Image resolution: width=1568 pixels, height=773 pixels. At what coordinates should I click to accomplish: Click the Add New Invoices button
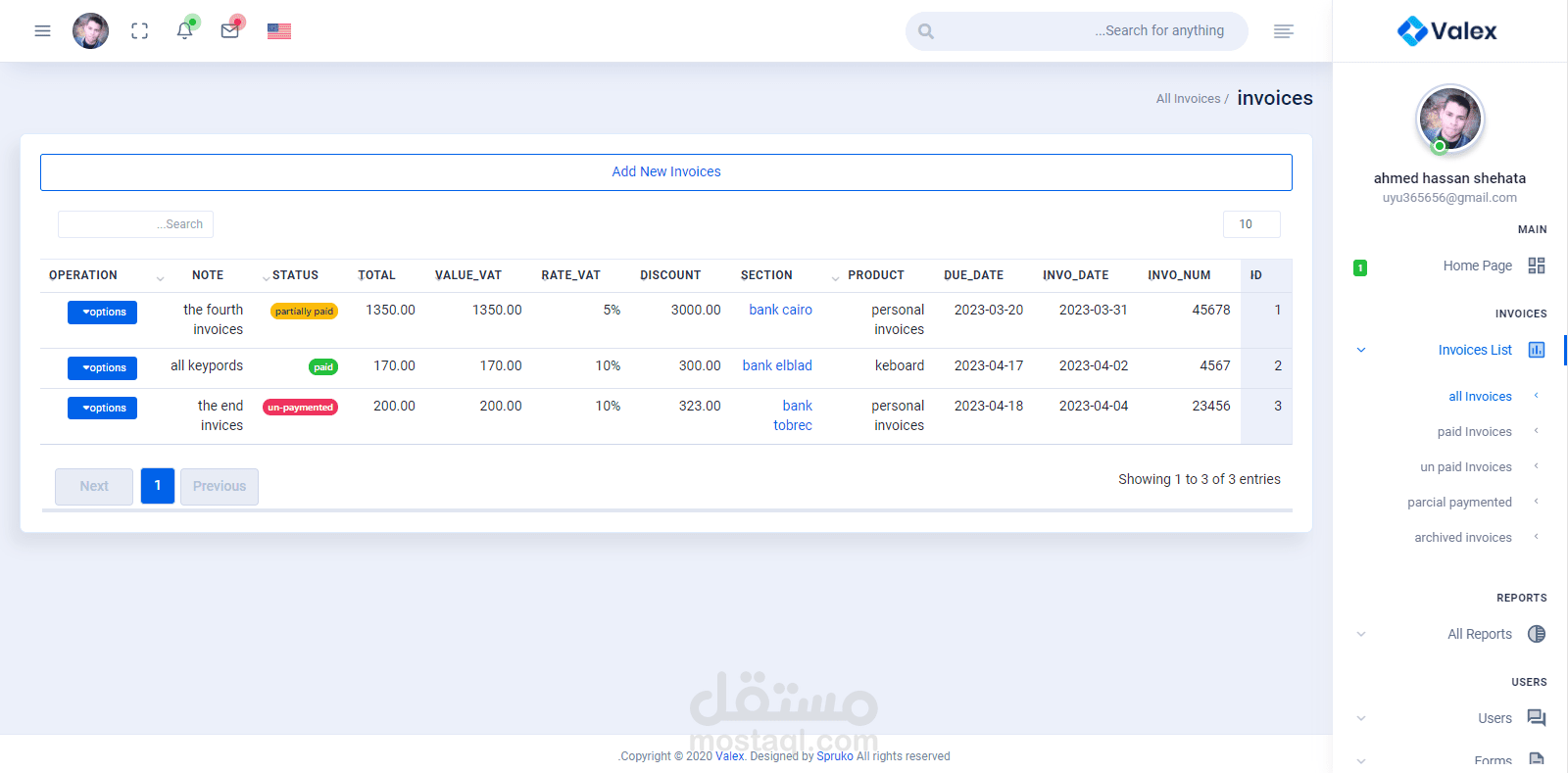666,171
